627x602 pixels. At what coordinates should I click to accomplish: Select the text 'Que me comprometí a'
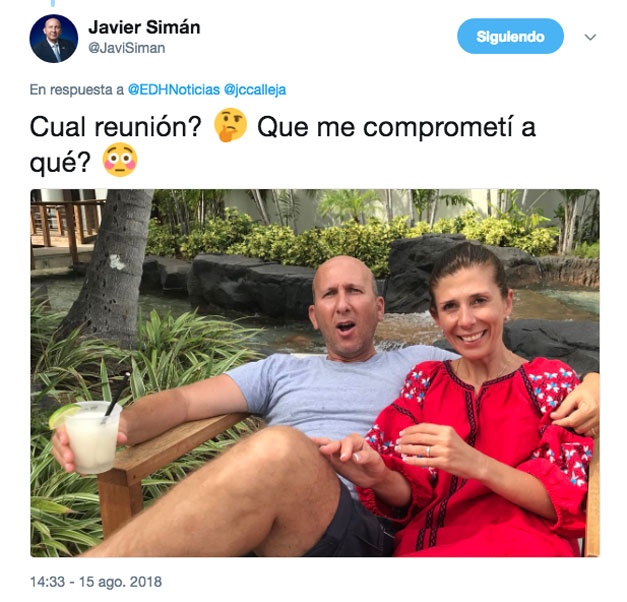(x=396, y=127)
